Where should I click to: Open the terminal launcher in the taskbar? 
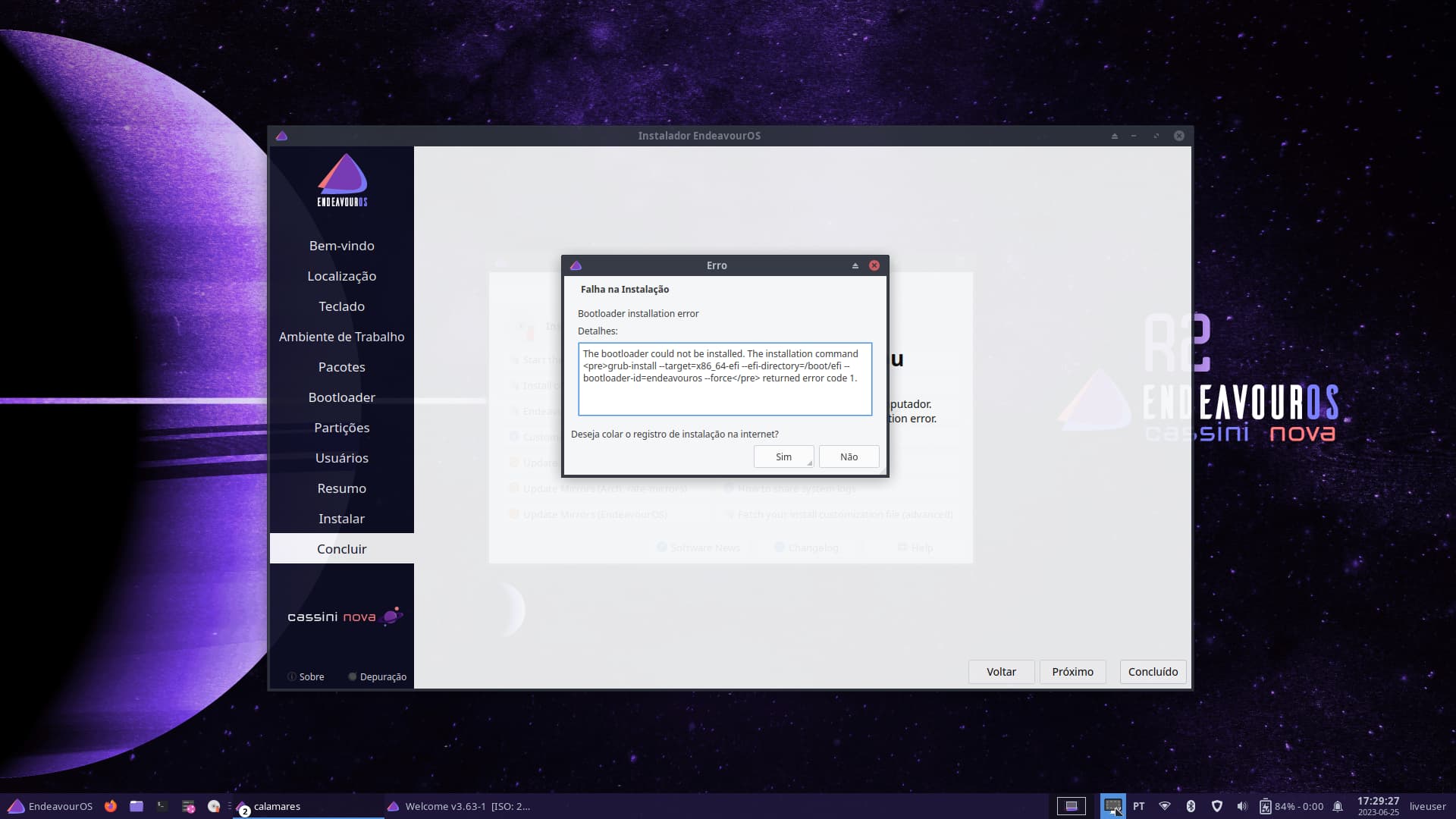pyautogui.click(x=162, y=806)
